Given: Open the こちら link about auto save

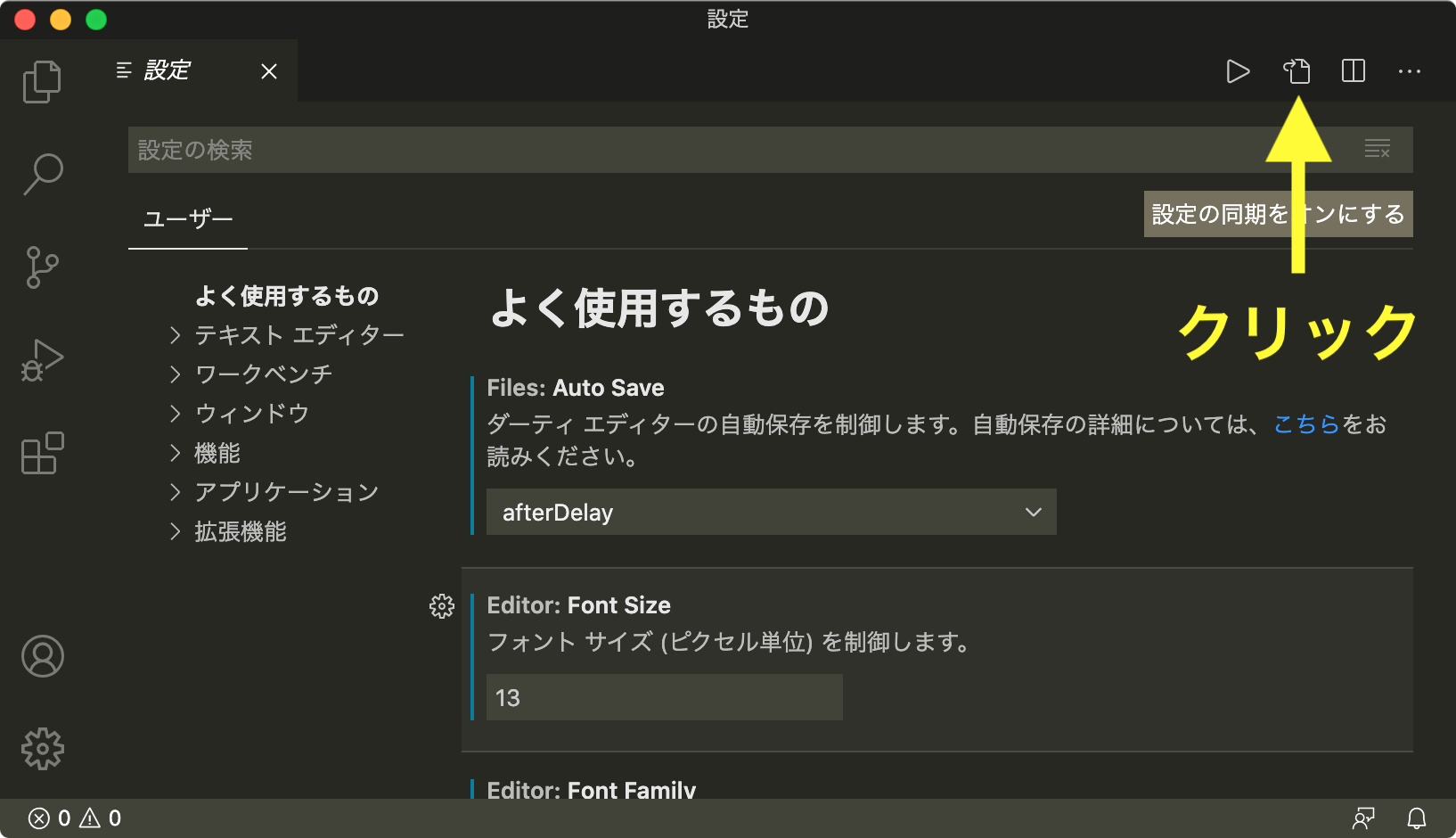Looking at the screenshot, I should pos(1308,424).
